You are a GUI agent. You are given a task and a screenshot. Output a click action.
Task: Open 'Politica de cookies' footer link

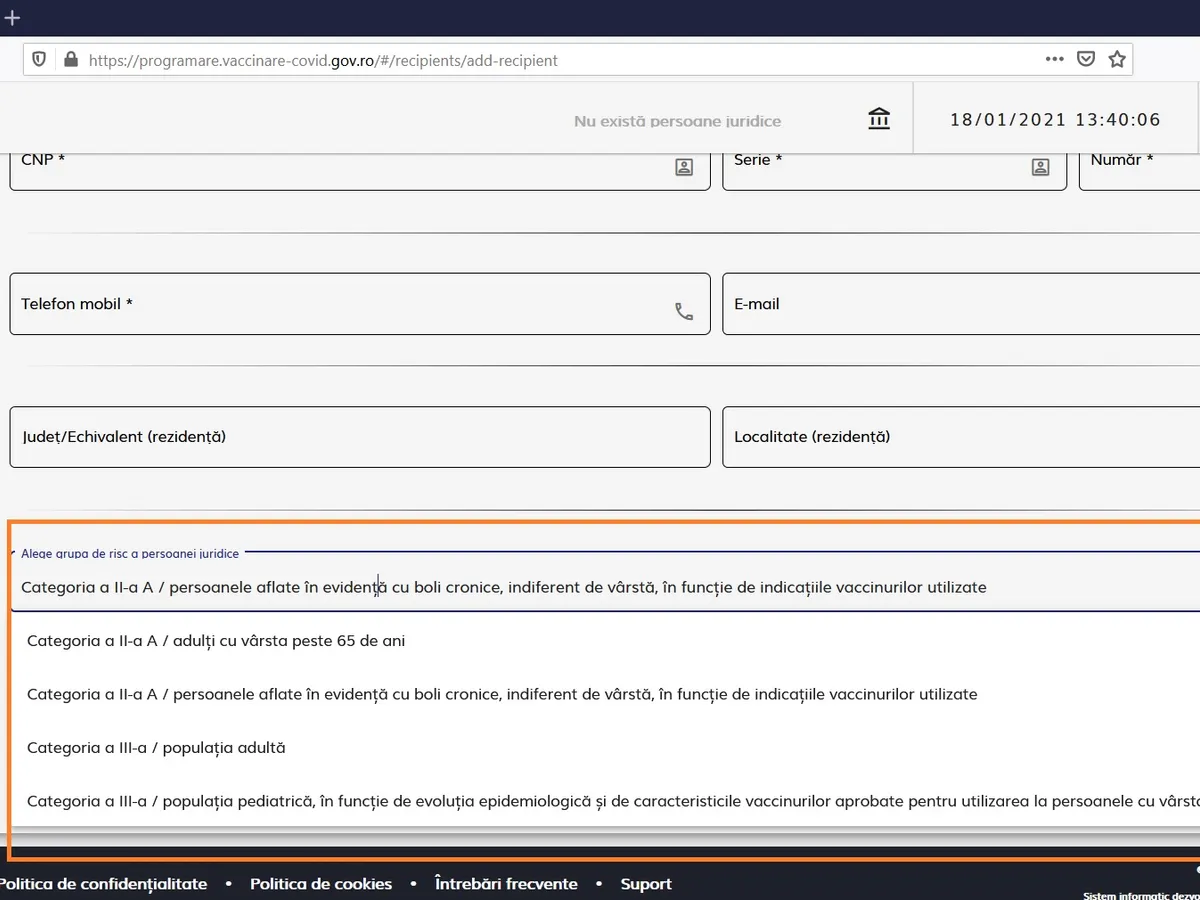321,884
